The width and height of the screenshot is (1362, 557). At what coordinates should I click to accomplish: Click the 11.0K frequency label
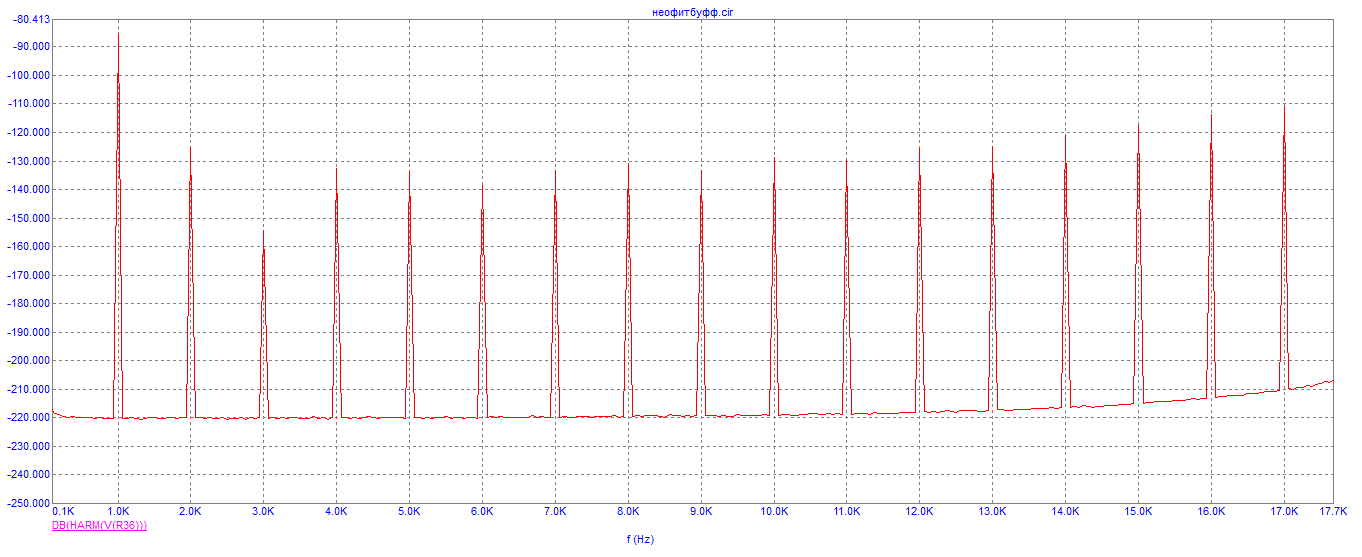click(846, 511)
